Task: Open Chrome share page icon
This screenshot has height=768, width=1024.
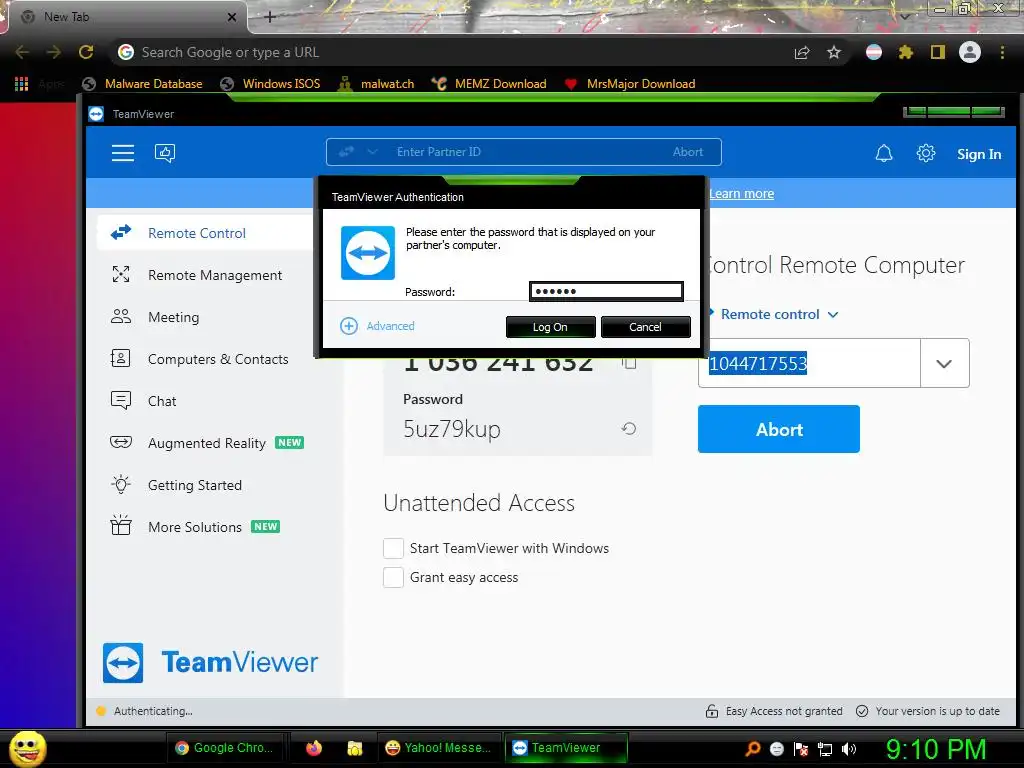Action: tap(802, 52)
